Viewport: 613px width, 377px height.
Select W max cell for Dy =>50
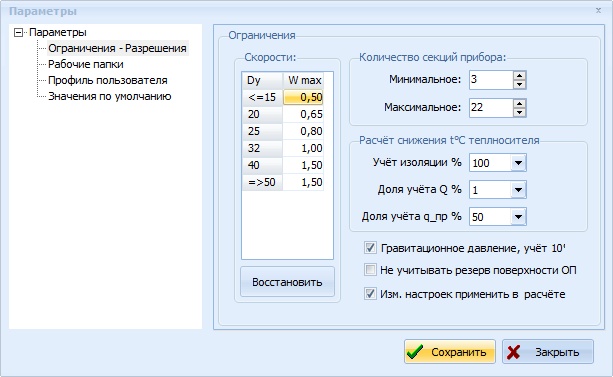[x=303, y=182]
